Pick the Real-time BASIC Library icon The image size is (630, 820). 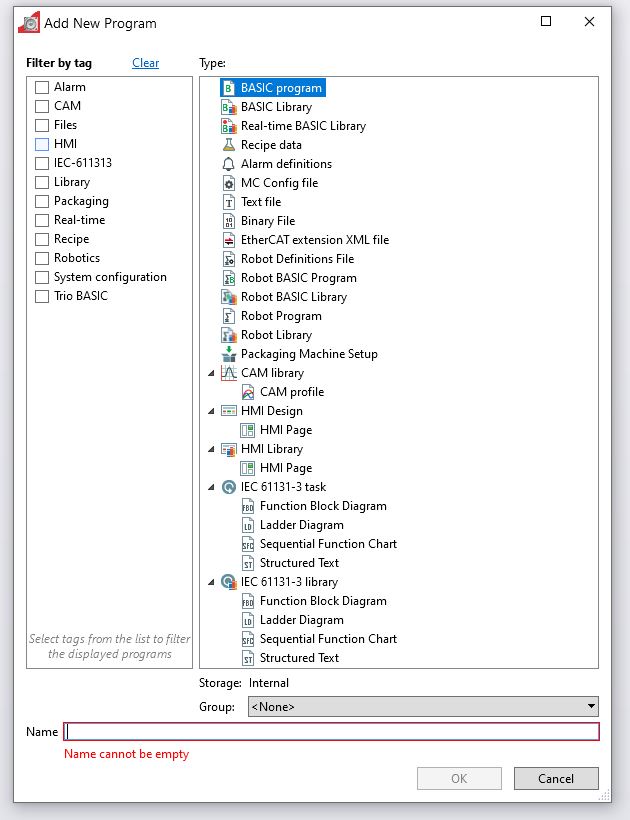pos(228,126)
